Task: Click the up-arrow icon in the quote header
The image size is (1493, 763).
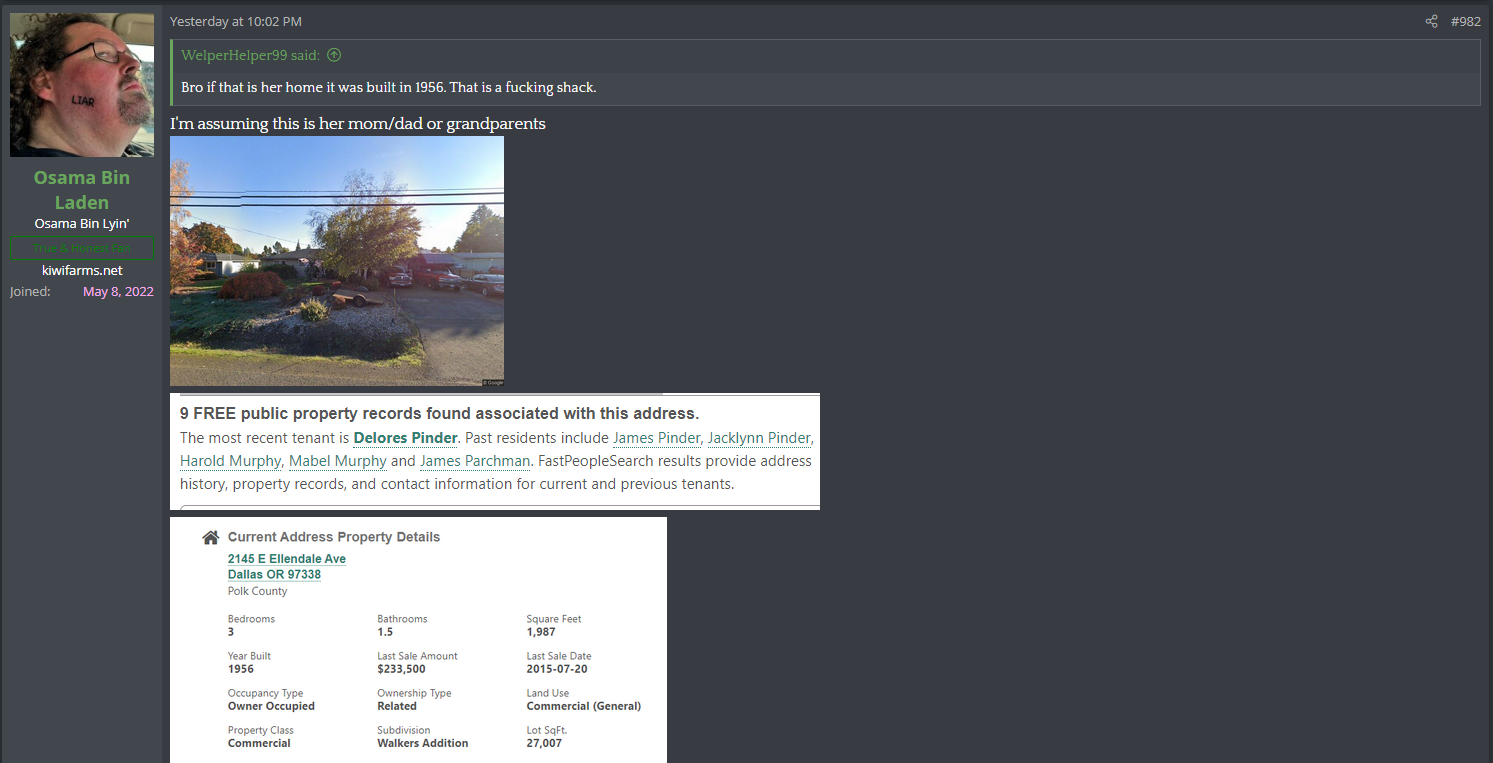Action: click(x=334, y=56)
